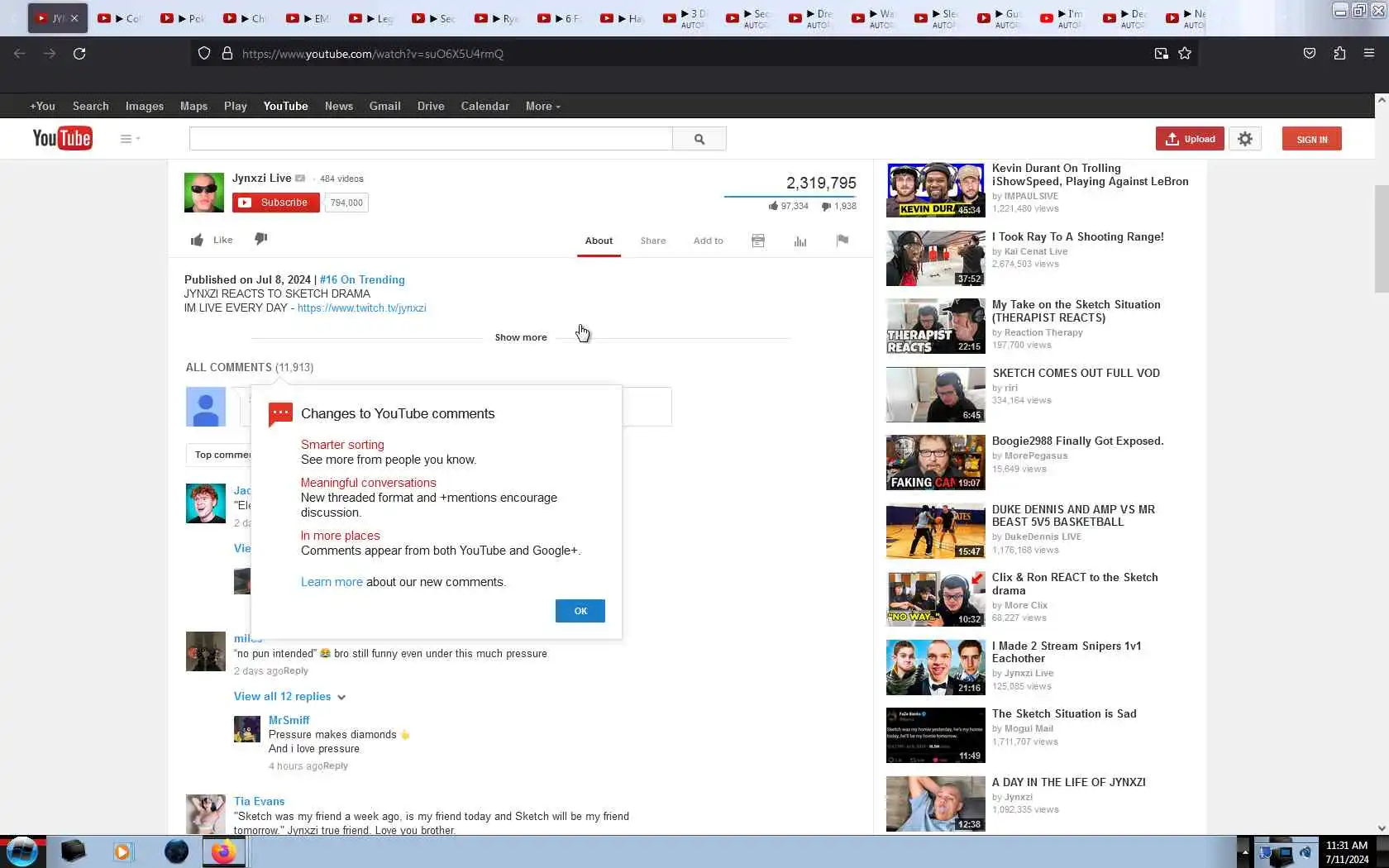Click the red comments icon in the popup
Screen dimensions: 1389x868
281,413
